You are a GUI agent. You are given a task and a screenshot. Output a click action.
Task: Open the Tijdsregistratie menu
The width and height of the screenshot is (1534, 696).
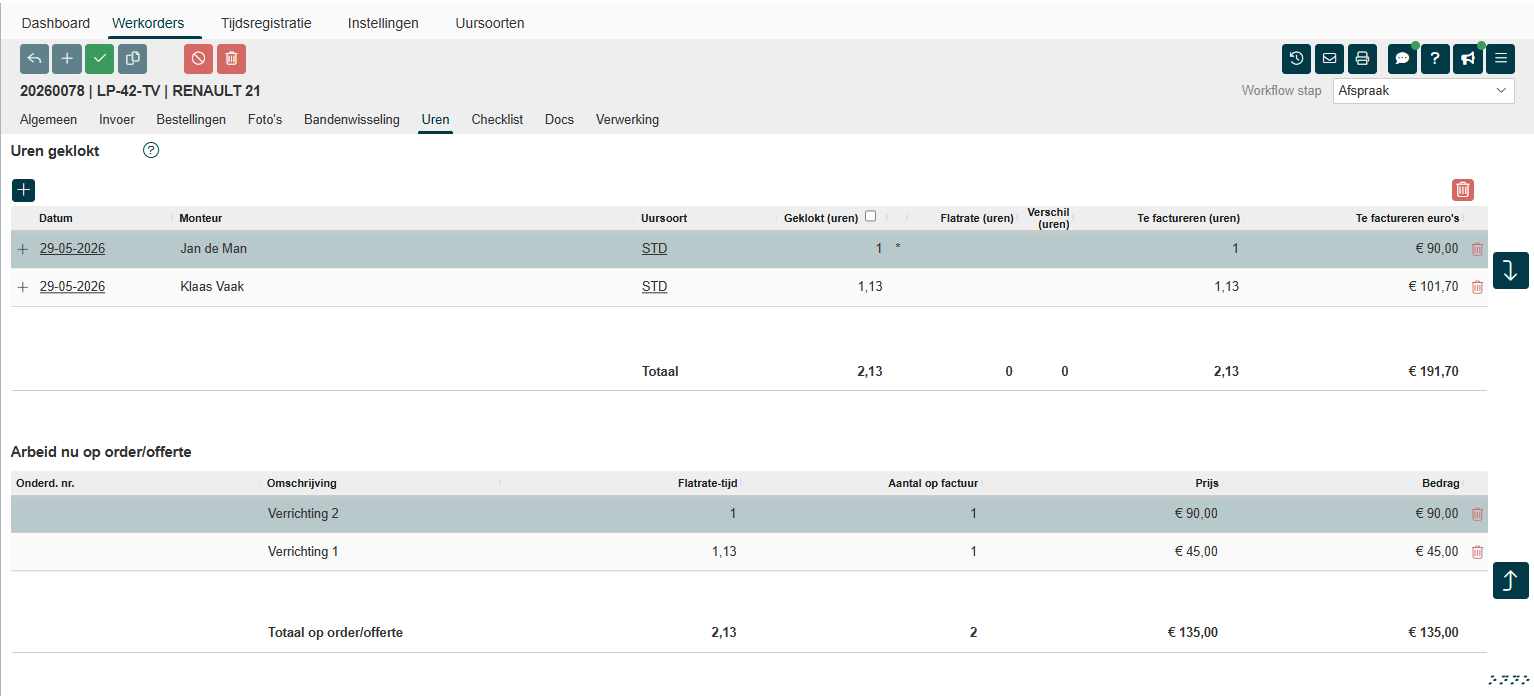coord(265,23)
